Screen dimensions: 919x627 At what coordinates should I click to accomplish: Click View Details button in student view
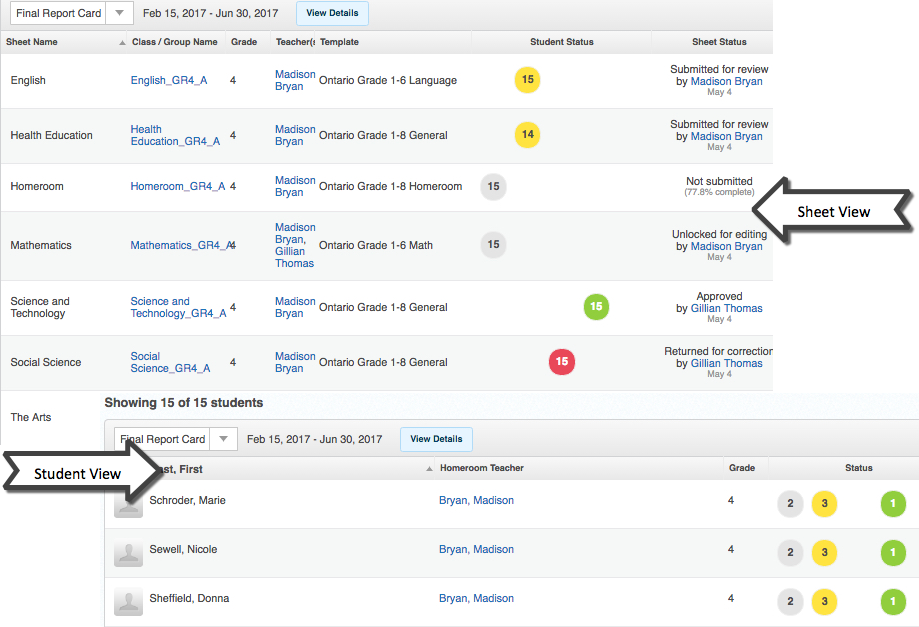pos(436,439)
